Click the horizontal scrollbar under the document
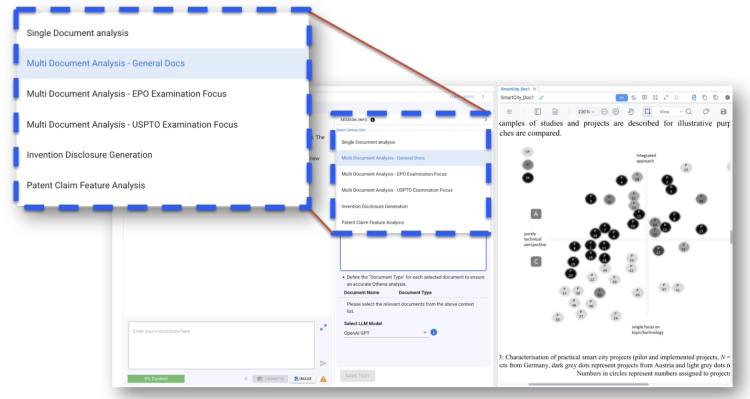 pos(588,384)
